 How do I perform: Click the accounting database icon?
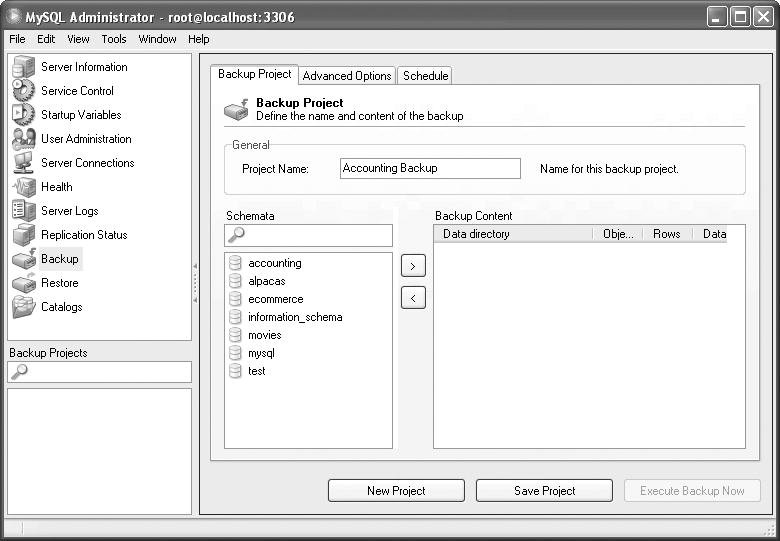(x=235, y=263)
